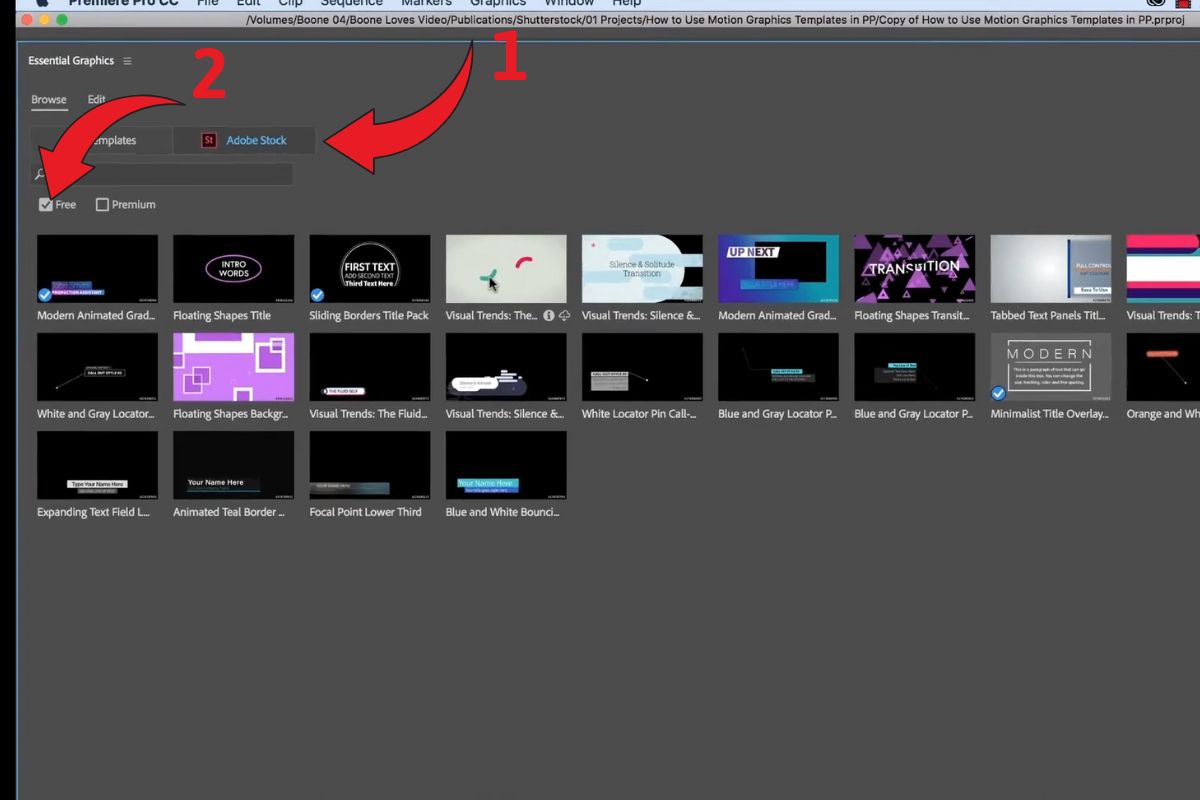Click the template search field
This screenshot has width=1200, height=800.
(x=162, y=174)
